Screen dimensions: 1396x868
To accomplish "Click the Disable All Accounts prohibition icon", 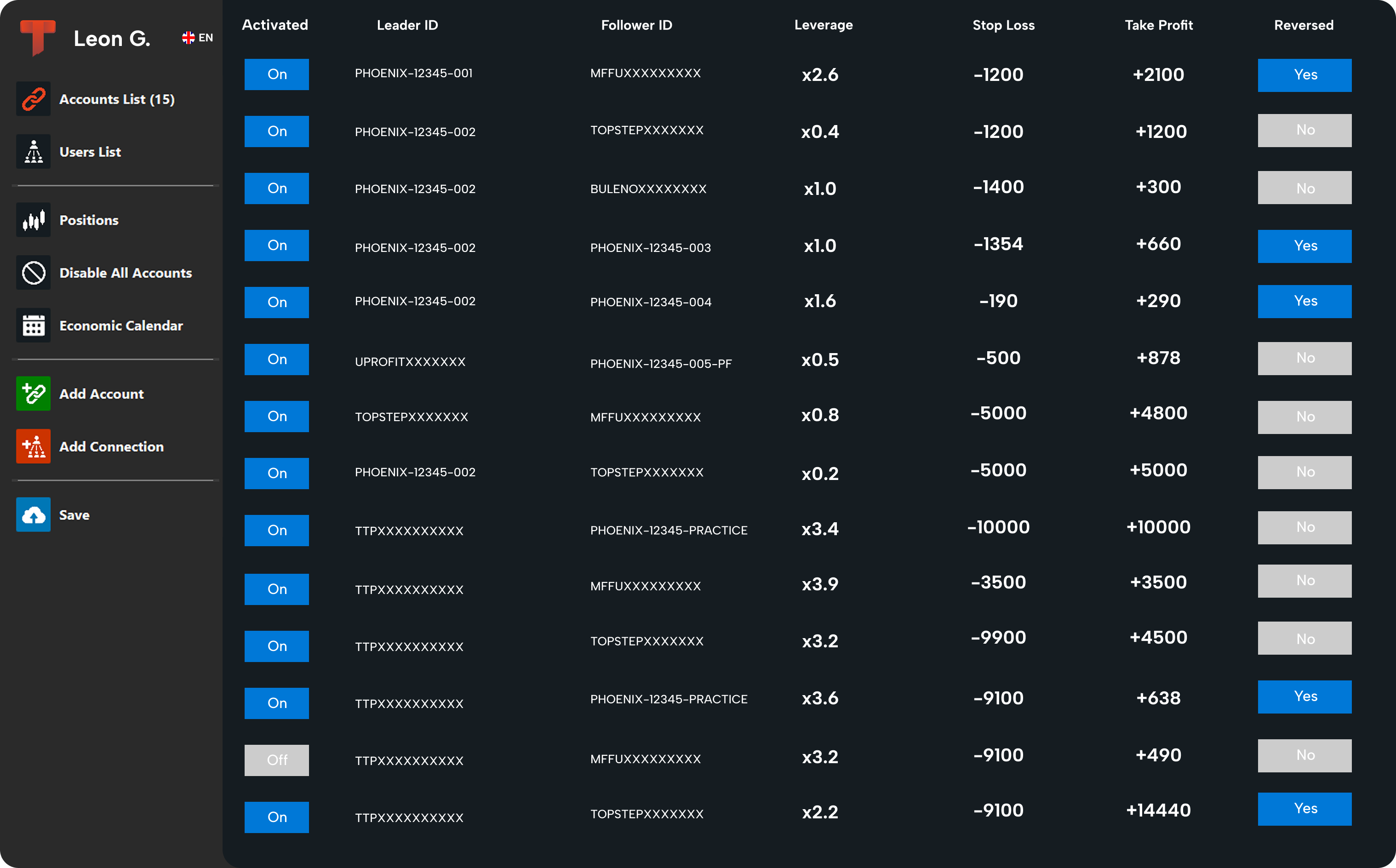I will pyautogui.click(x=33, y=273).
